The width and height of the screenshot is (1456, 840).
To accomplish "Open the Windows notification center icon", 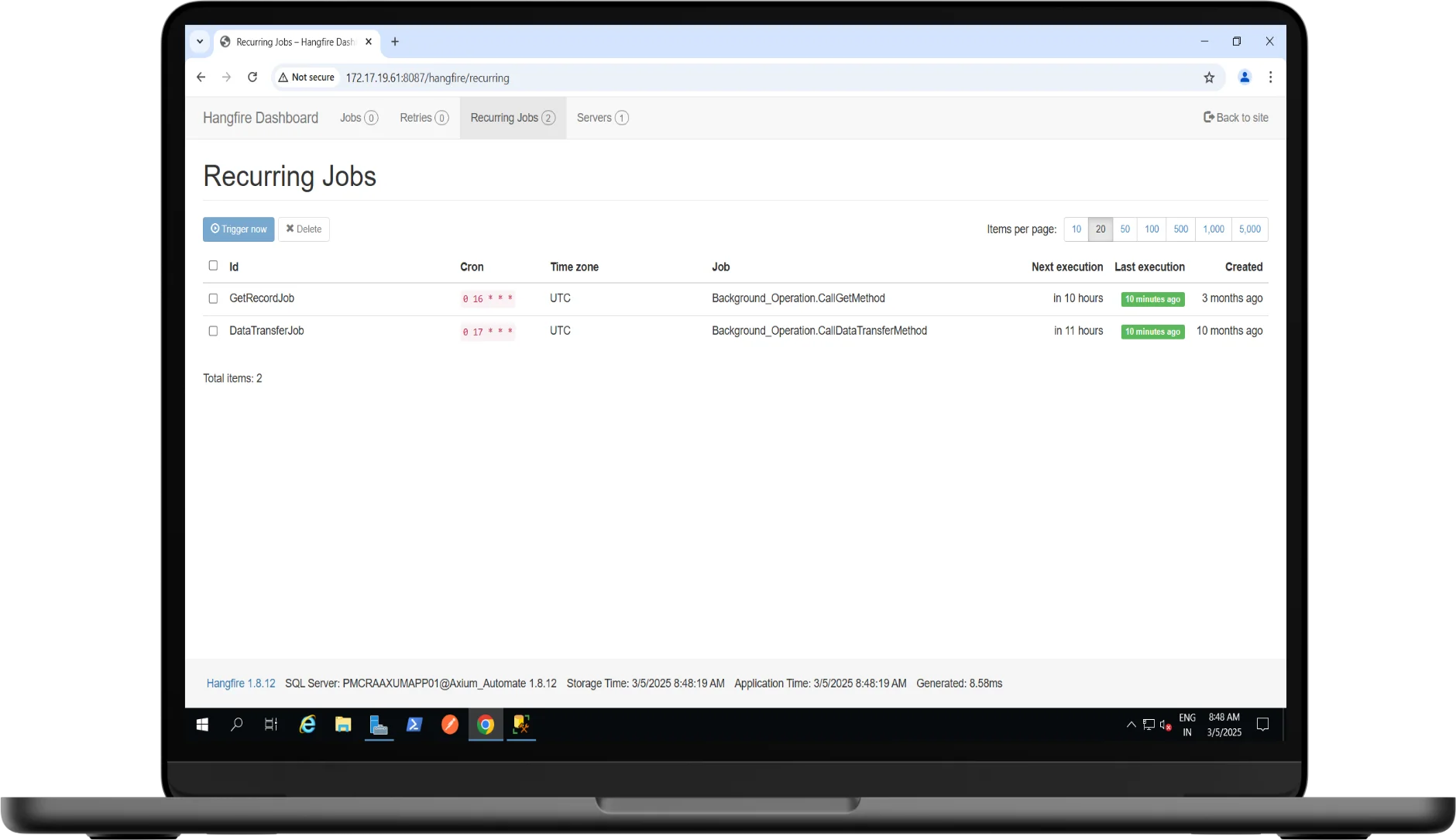I will (1262, 725).
